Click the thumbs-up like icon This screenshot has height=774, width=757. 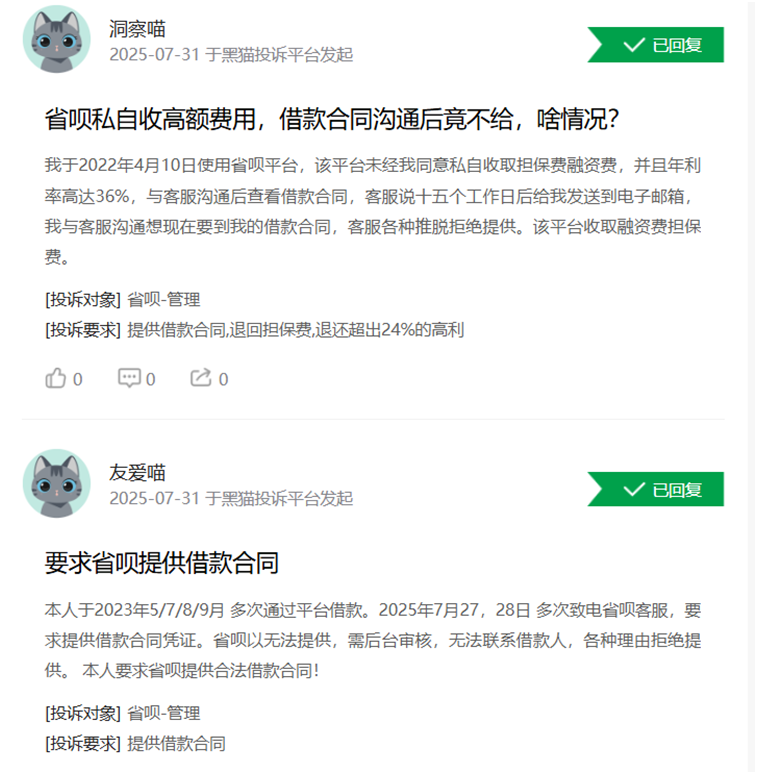tap(55, 379)
